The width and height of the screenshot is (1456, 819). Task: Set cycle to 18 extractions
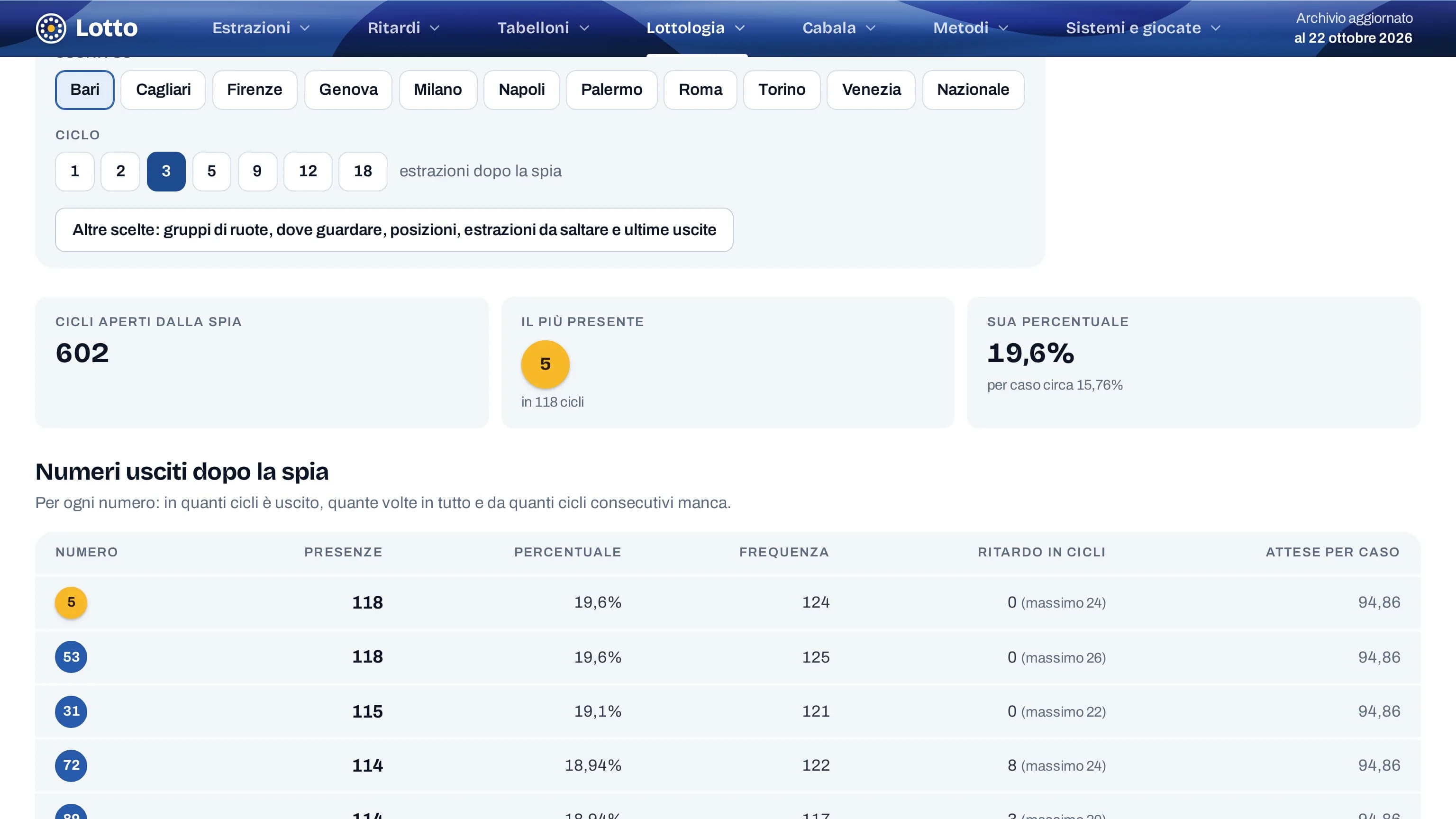tap(363, 171)
